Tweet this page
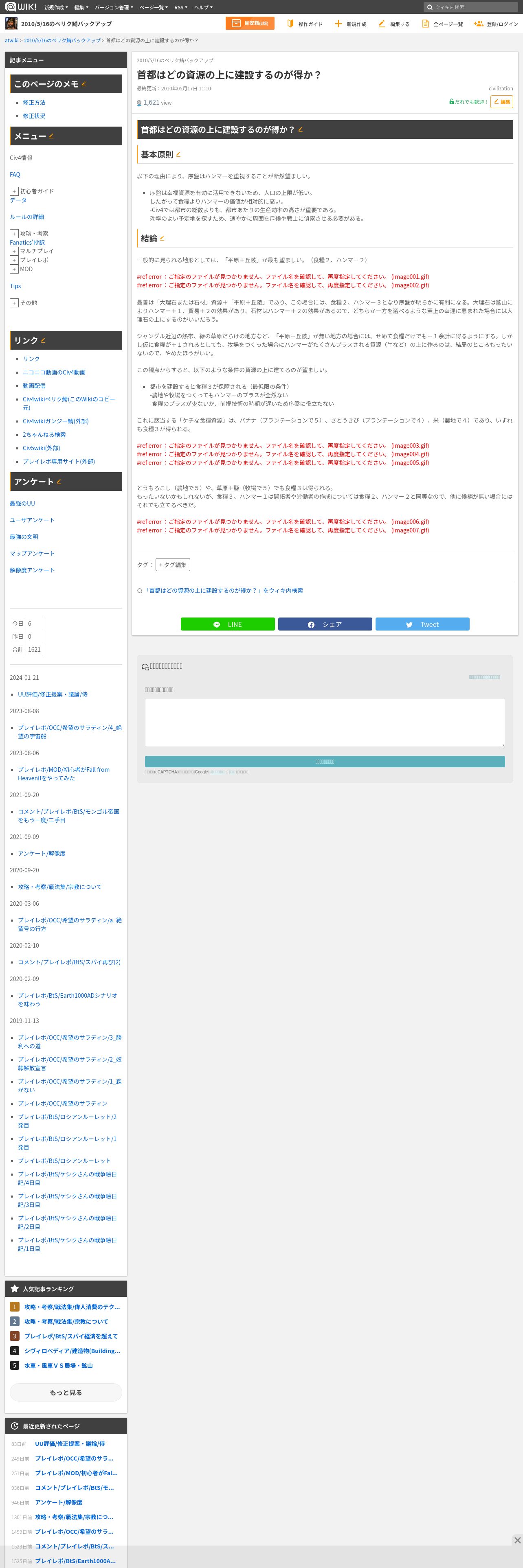 (422, 624)
